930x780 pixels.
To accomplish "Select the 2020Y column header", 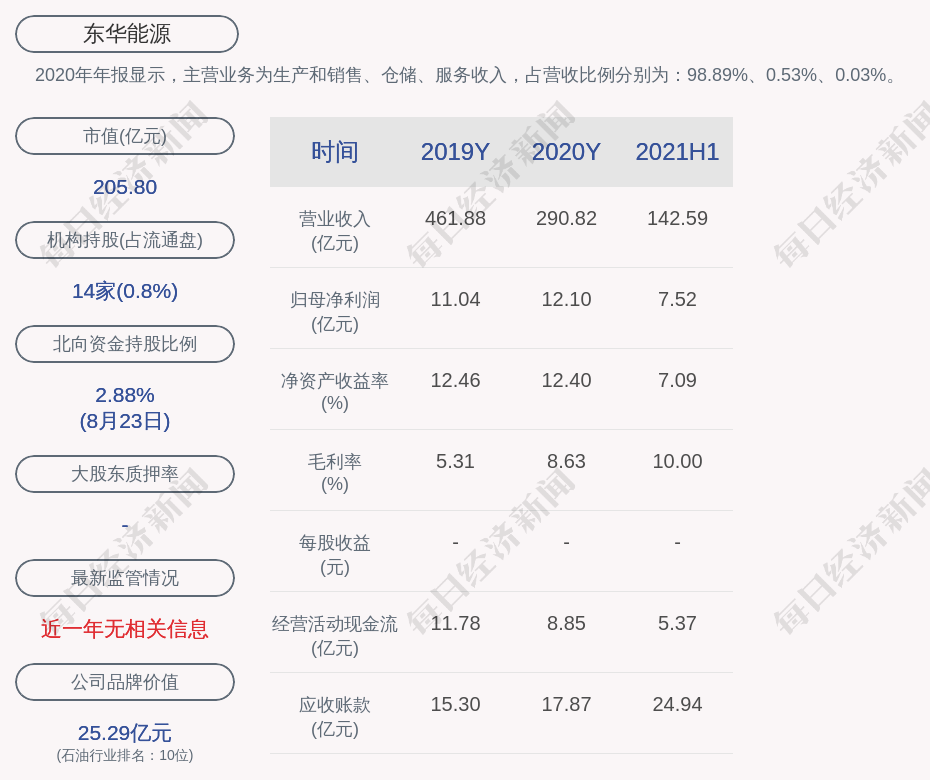I will [x=566, y=152].
